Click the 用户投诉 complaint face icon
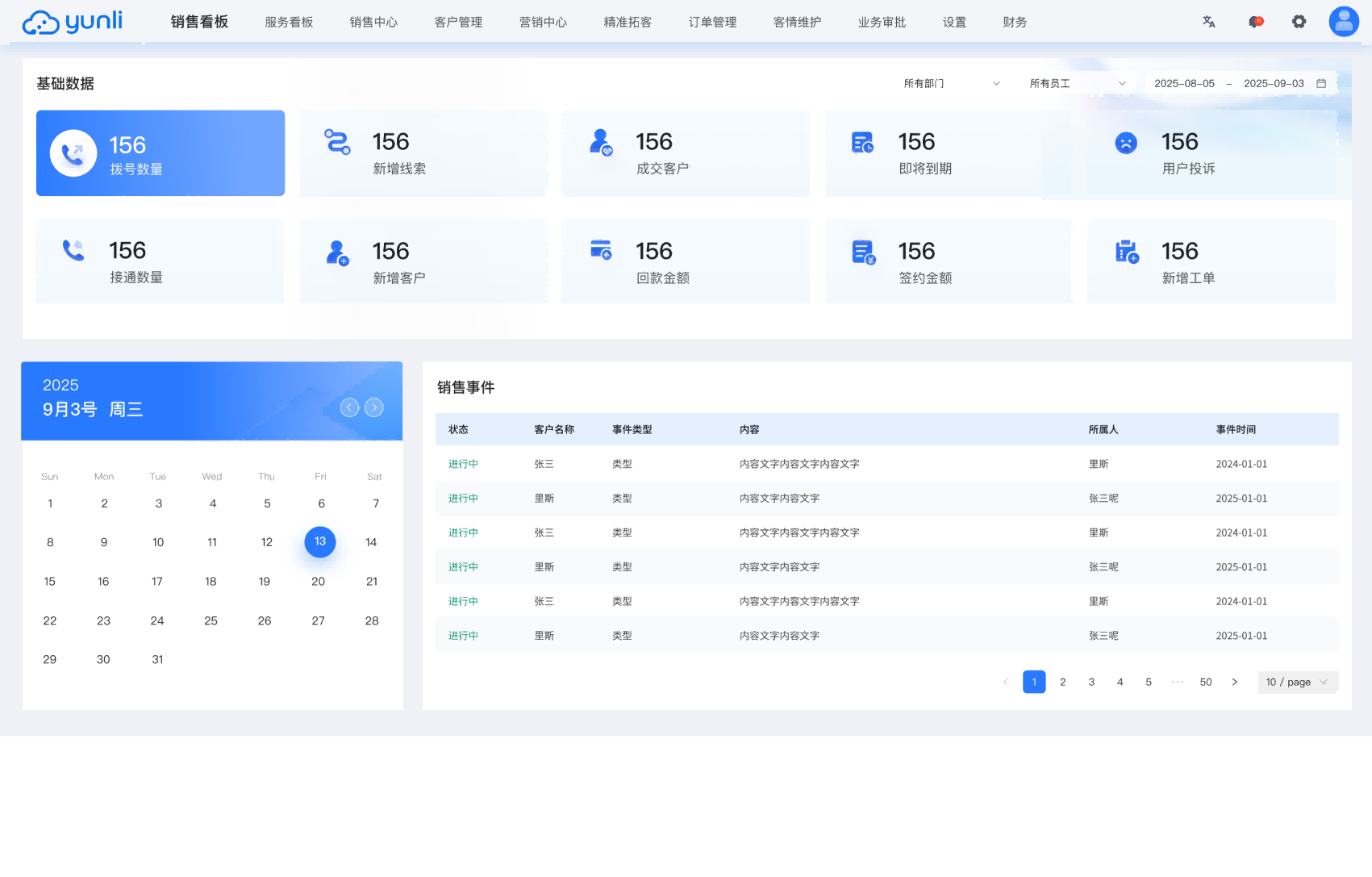The height and width of the screenshot is (877, 1372). pos(1126,141)
